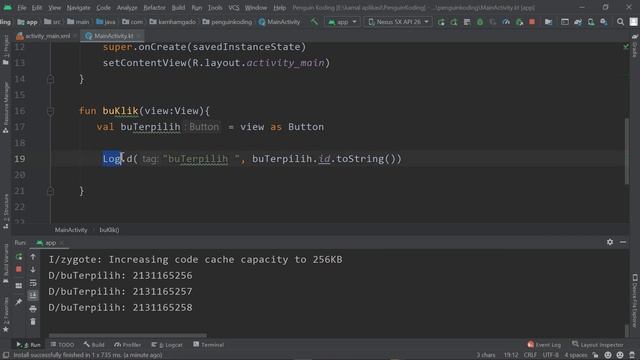Open the Code menu

pyautogui.click(x=103, y=8)
